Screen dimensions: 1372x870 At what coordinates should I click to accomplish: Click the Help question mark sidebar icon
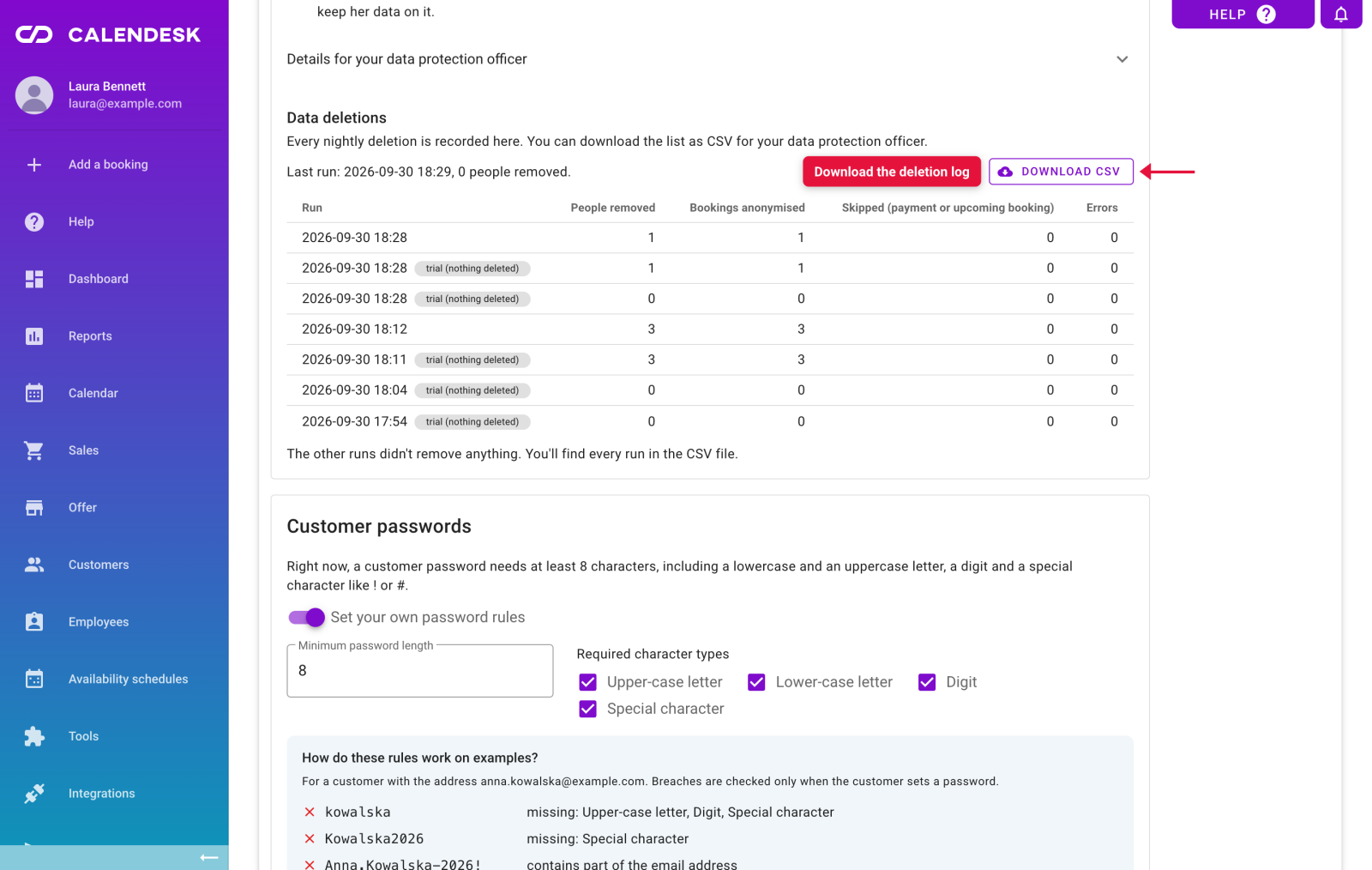(34, 222)
